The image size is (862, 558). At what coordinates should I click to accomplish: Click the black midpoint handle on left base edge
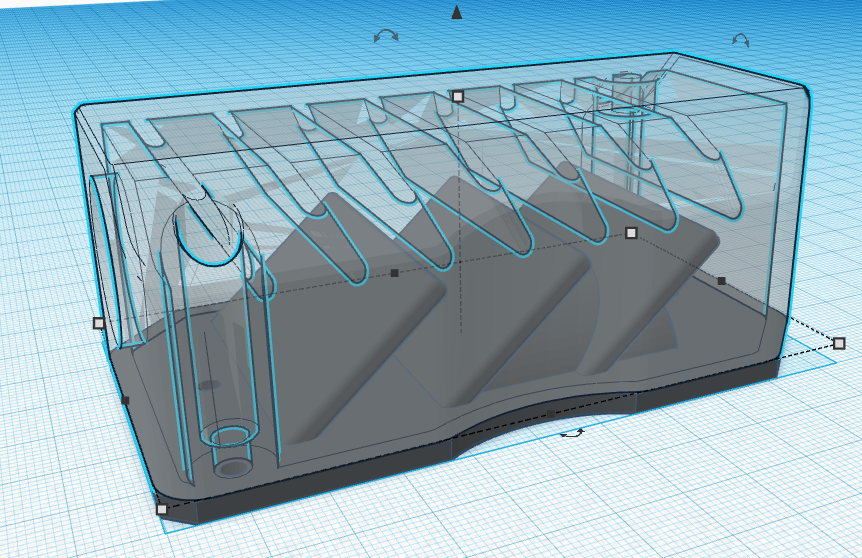tap(125, 401)
